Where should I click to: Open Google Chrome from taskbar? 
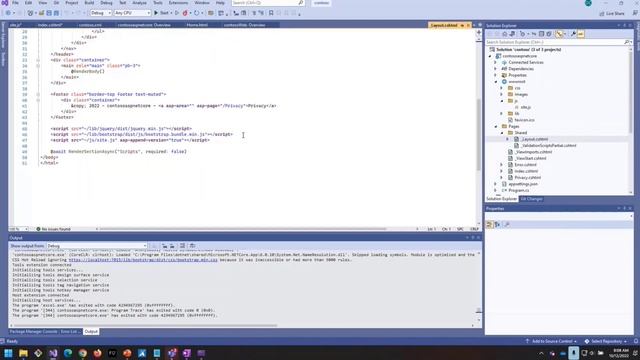82,353
